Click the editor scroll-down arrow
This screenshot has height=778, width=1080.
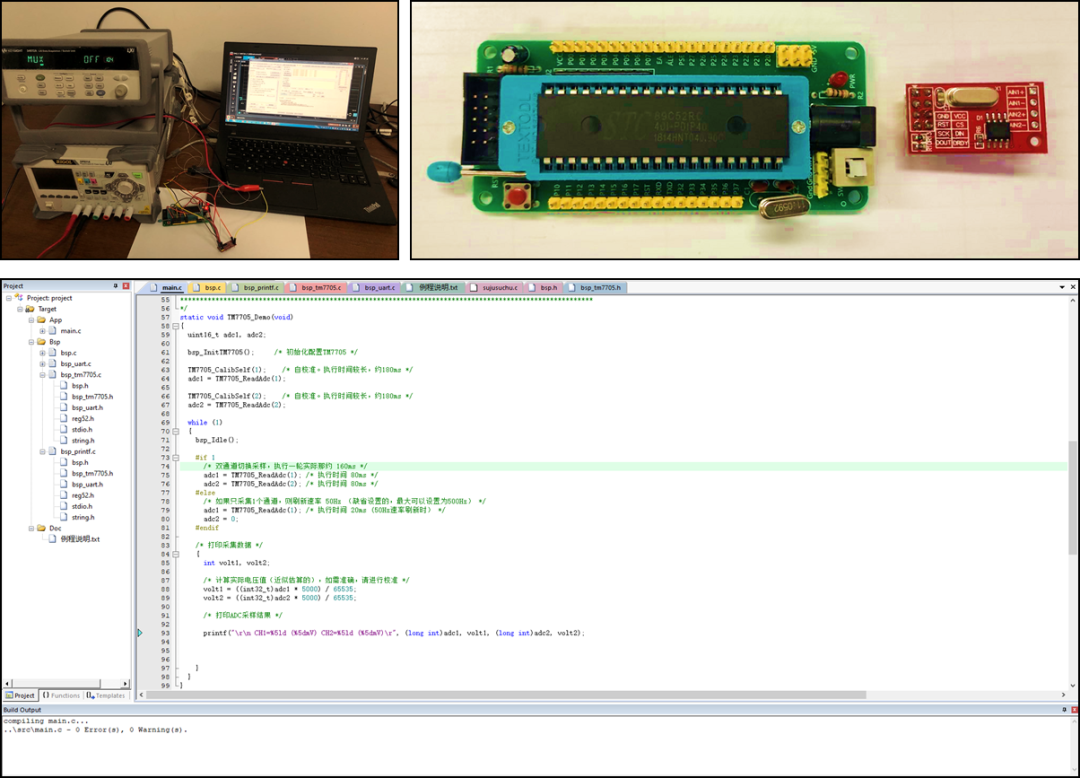tap(1073, 686)
